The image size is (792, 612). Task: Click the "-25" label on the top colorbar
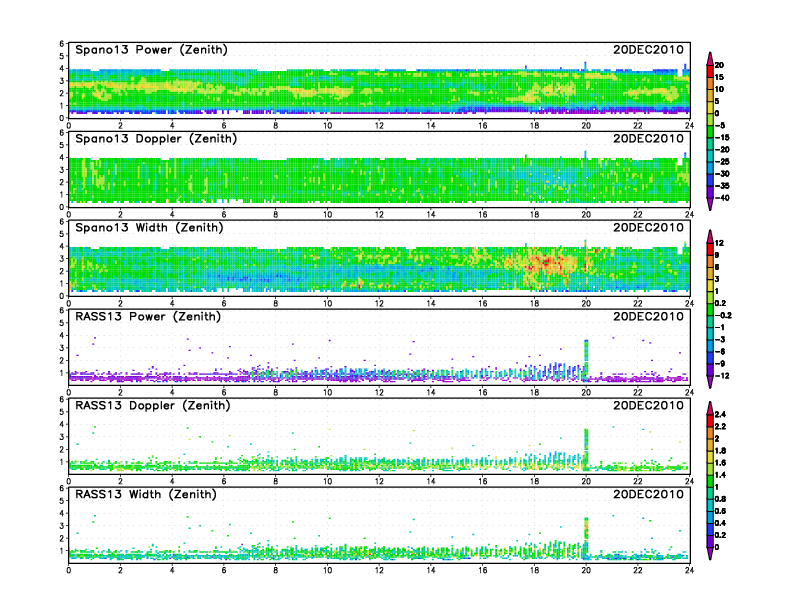point(722,162)
